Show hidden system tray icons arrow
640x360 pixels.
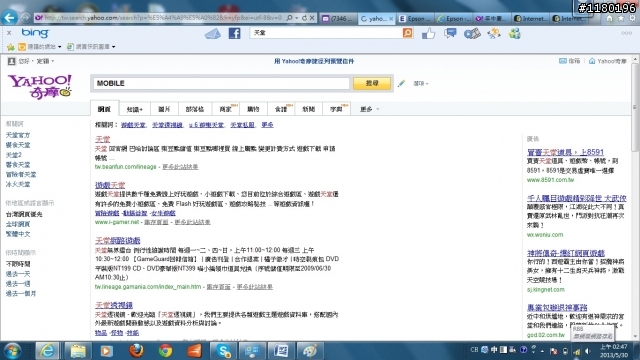[542, 351]
